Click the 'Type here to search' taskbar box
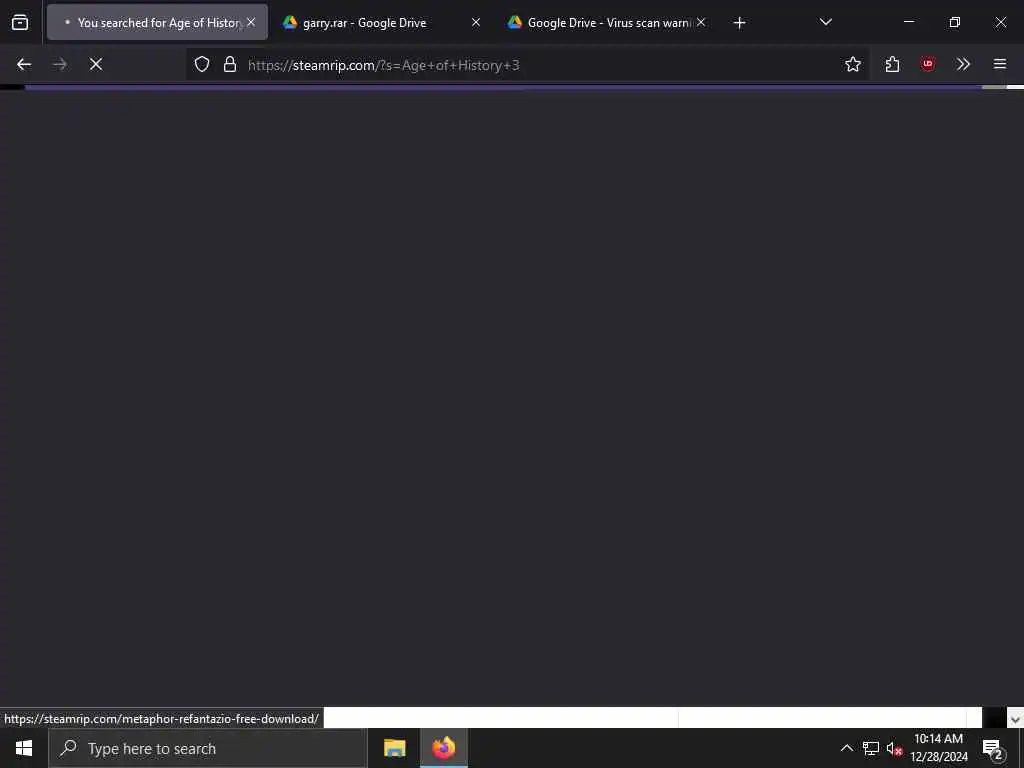This screenshot has width=1024, height=768. coord(208,748)
